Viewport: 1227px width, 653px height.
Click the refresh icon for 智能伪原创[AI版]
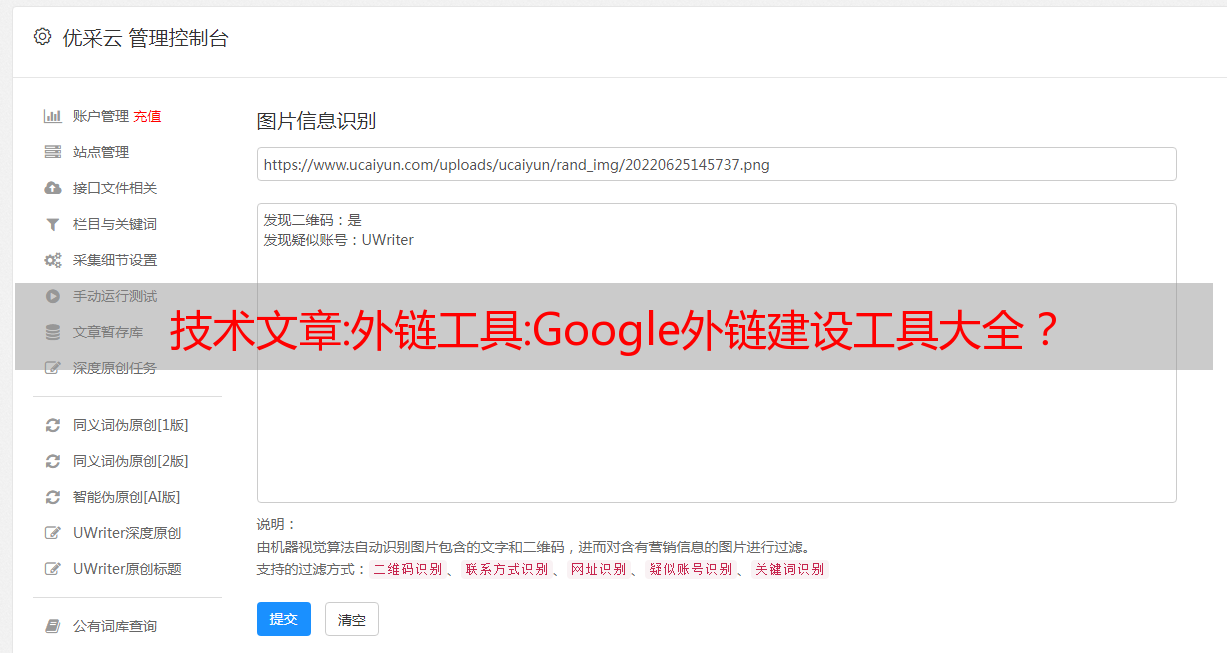click(53, 497)
